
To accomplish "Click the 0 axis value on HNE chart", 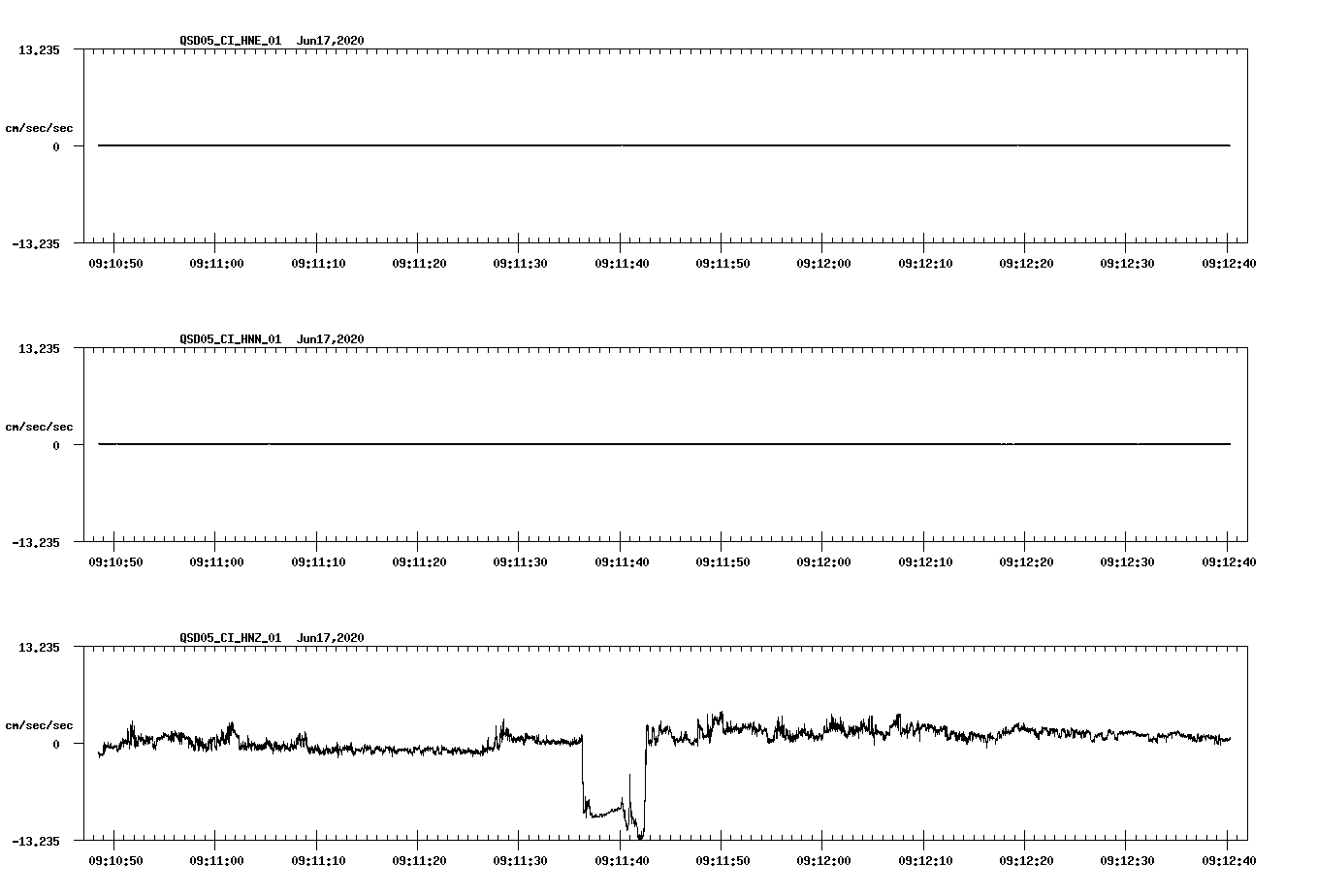I will point(56,147).
